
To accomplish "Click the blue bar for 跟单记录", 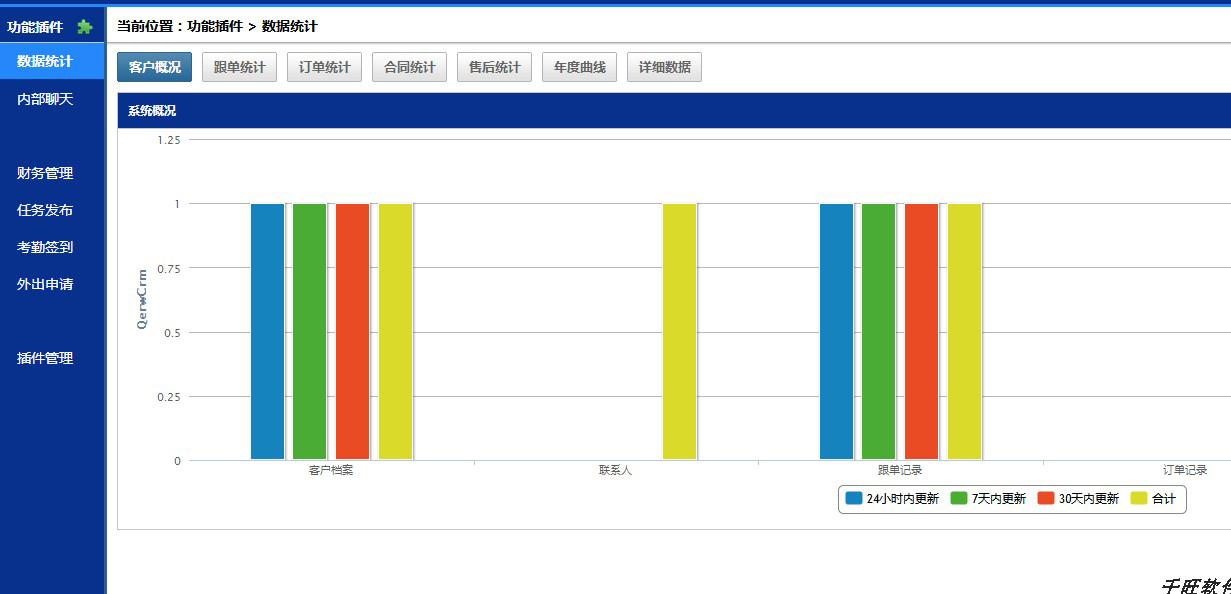I will [x=837, y=332].
